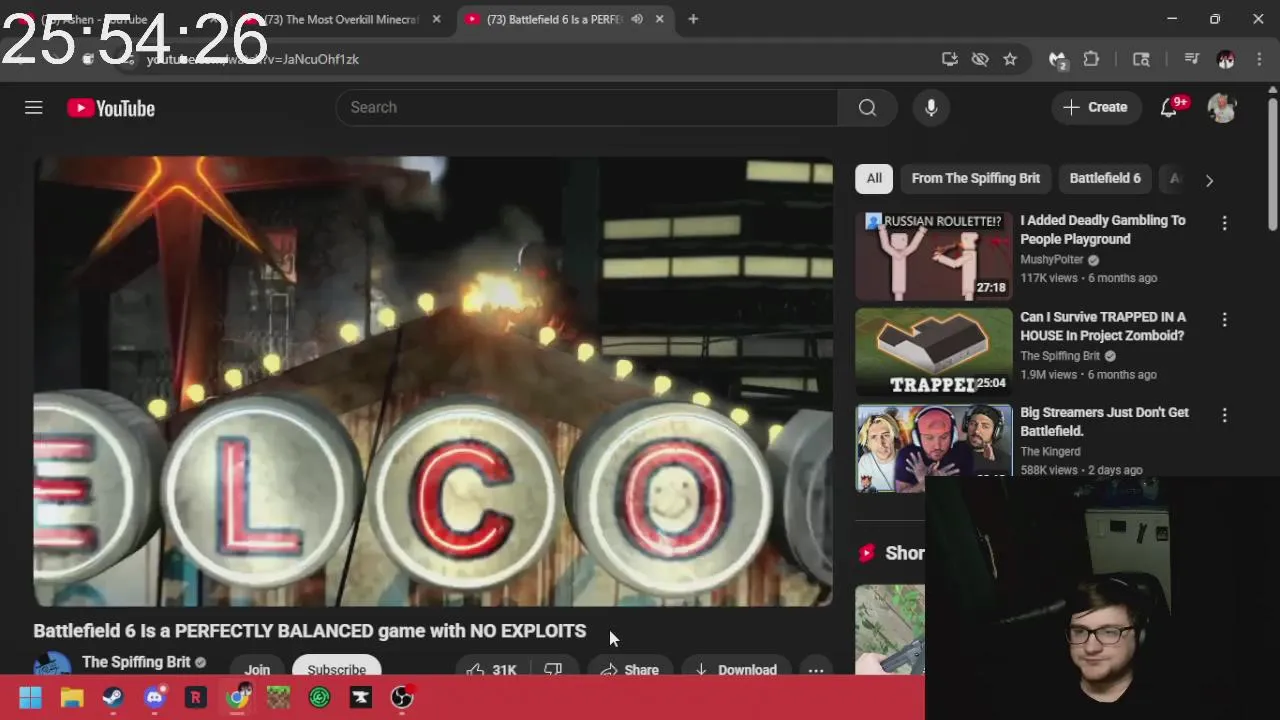
Task: Click the magnifier search button
Action: click(x=867, y=108)
